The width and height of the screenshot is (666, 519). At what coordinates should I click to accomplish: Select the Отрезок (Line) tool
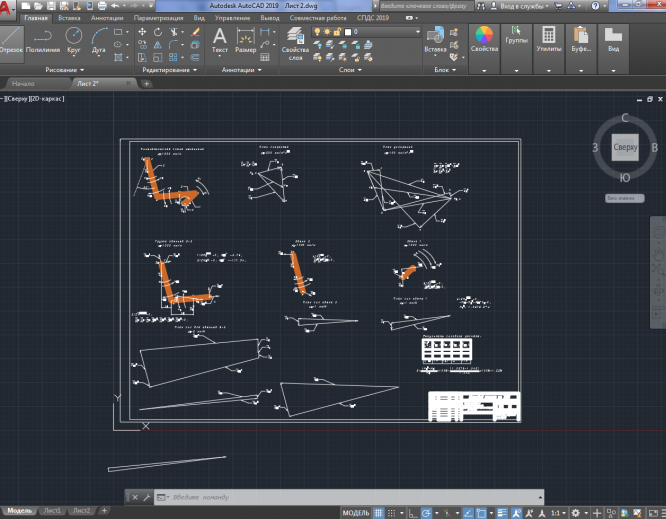(x=12, y=40)
